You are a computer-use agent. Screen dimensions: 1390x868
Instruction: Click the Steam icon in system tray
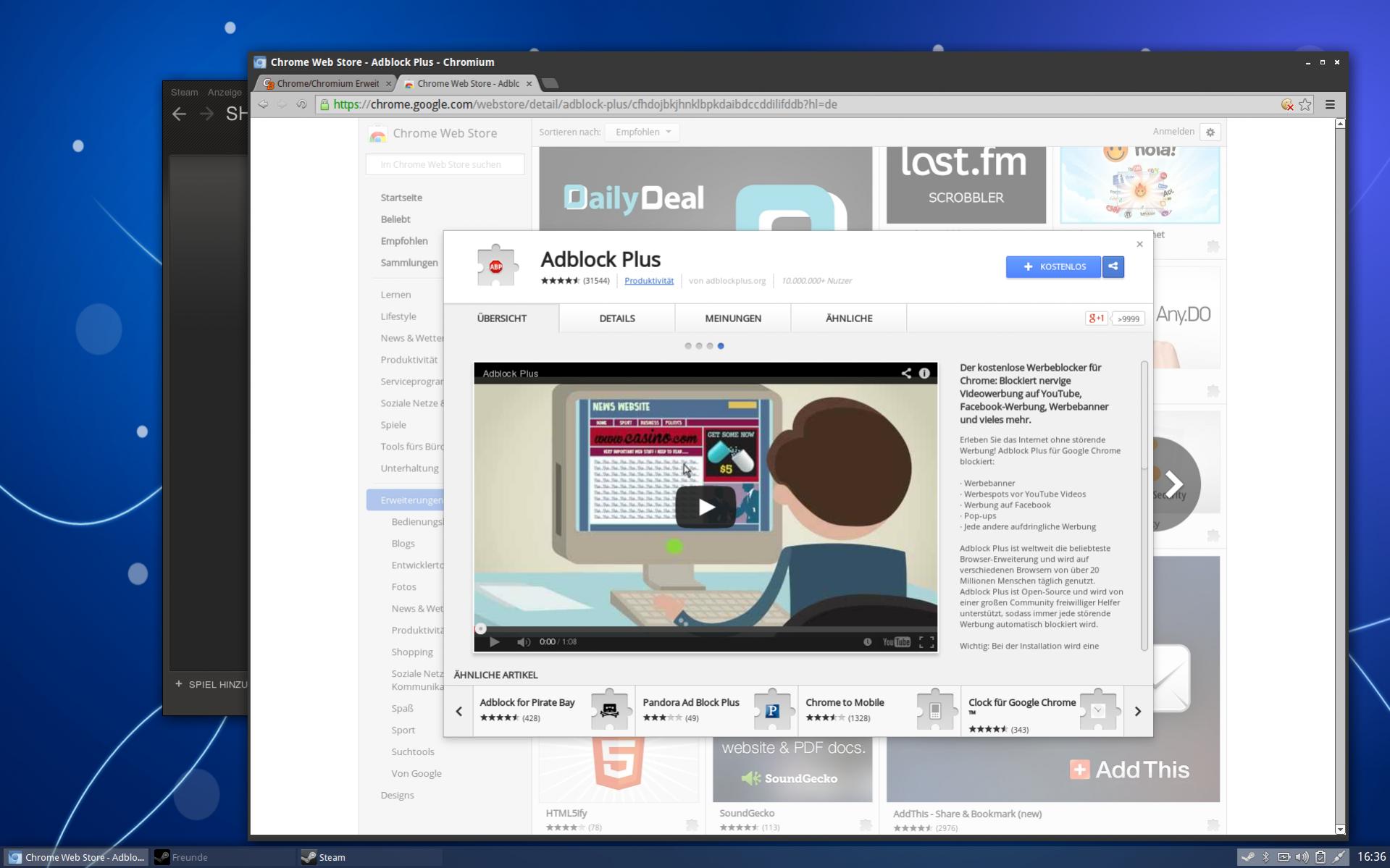[1247, 856]
